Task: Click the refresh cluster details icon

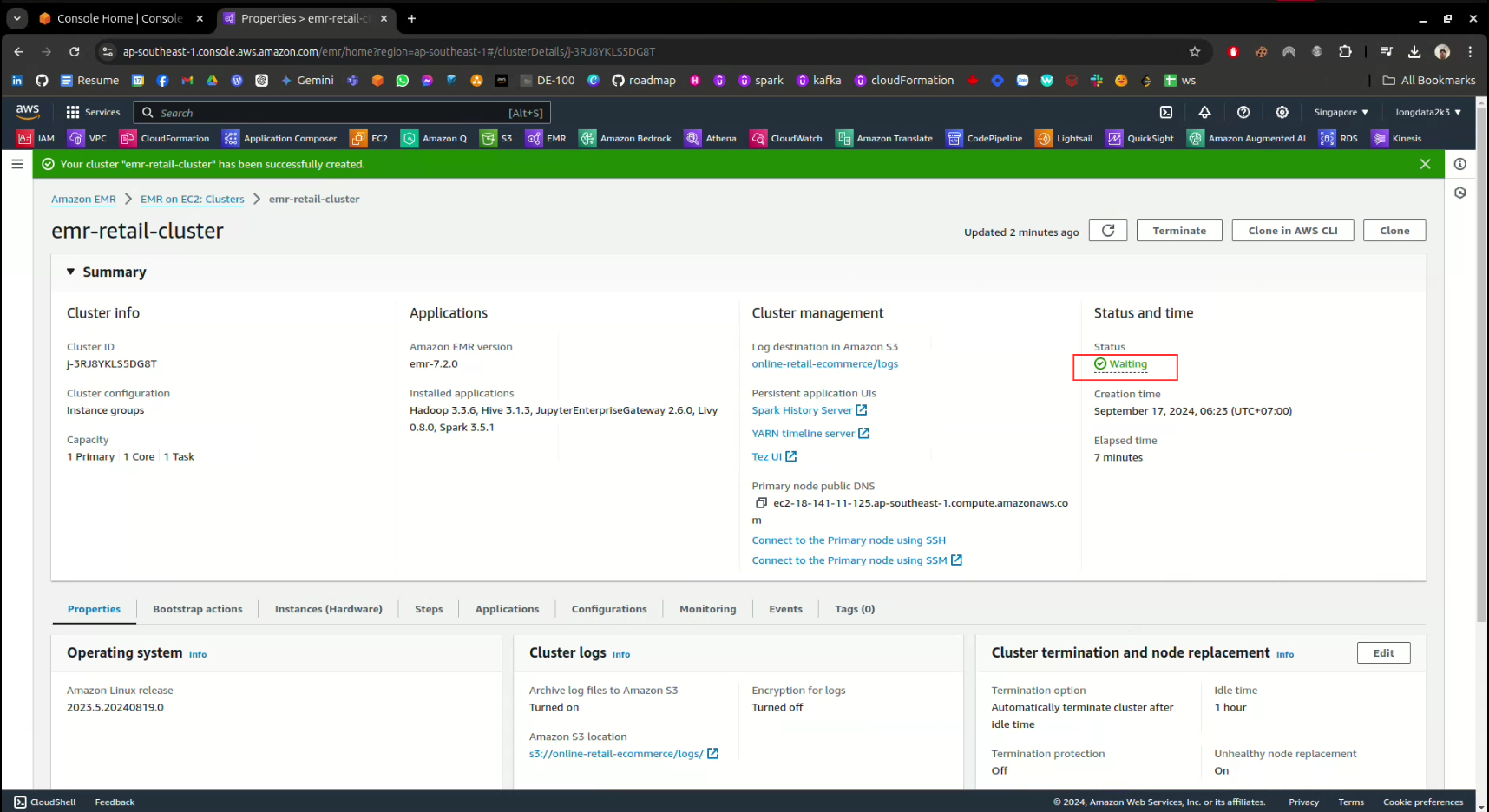Action: pyautogui.click(x=1107, y=231)
